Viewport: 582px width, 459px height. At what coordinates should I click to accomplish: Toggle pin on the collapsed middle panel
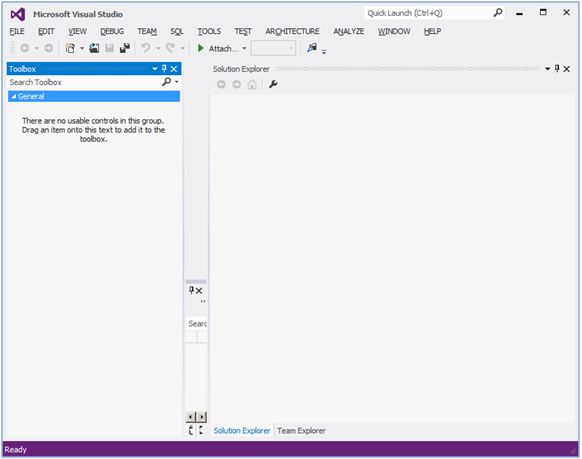point(191,290)
